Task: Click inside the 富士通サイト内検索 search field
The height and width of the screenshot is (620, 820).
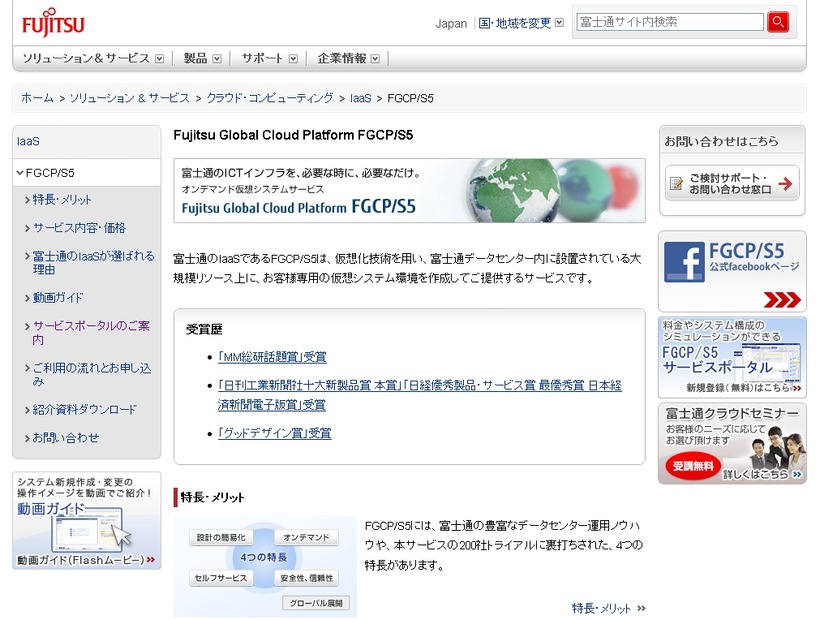Action: [x=670, y=22]
